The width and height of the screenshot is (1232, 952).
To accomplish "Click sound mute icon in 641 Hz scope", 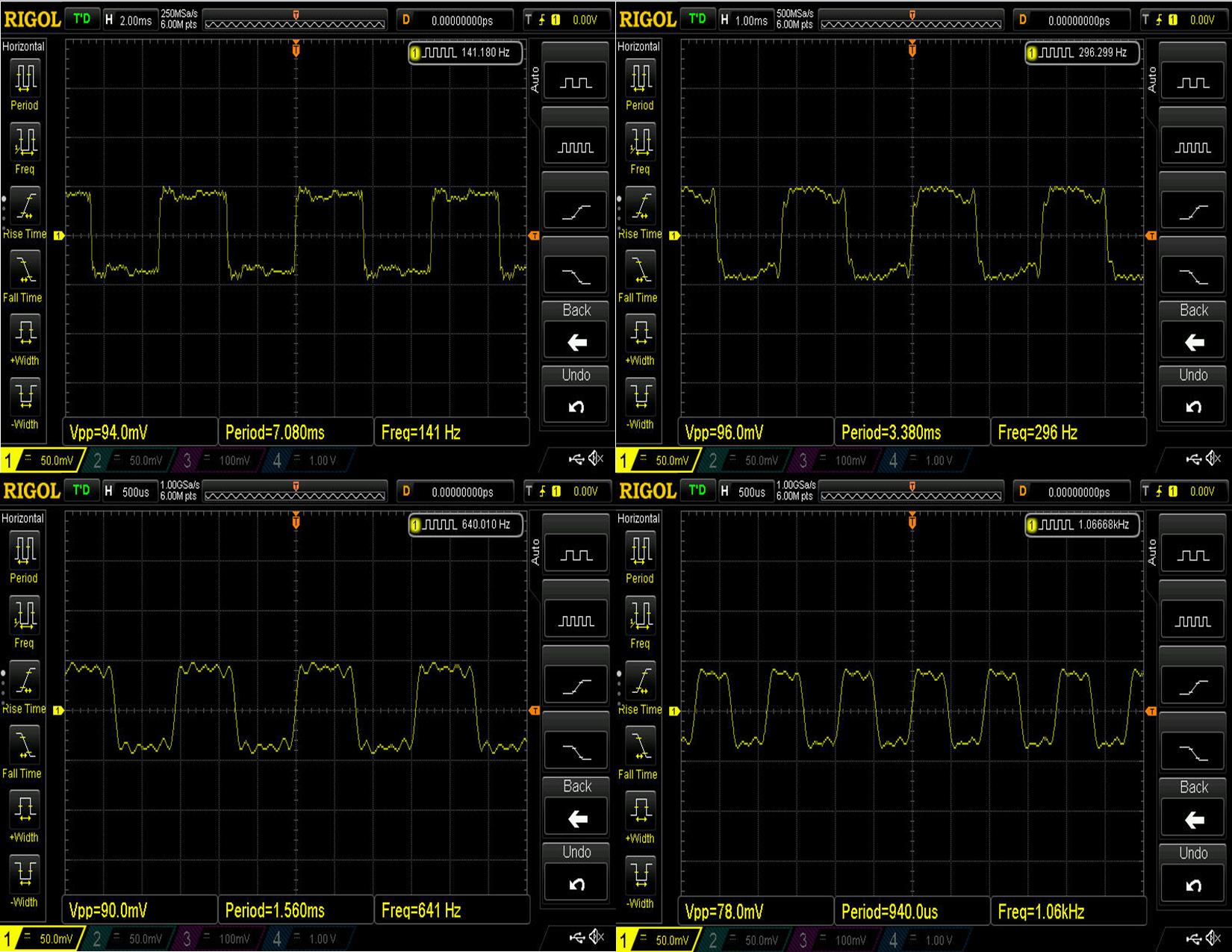I will tap(596, 936).
